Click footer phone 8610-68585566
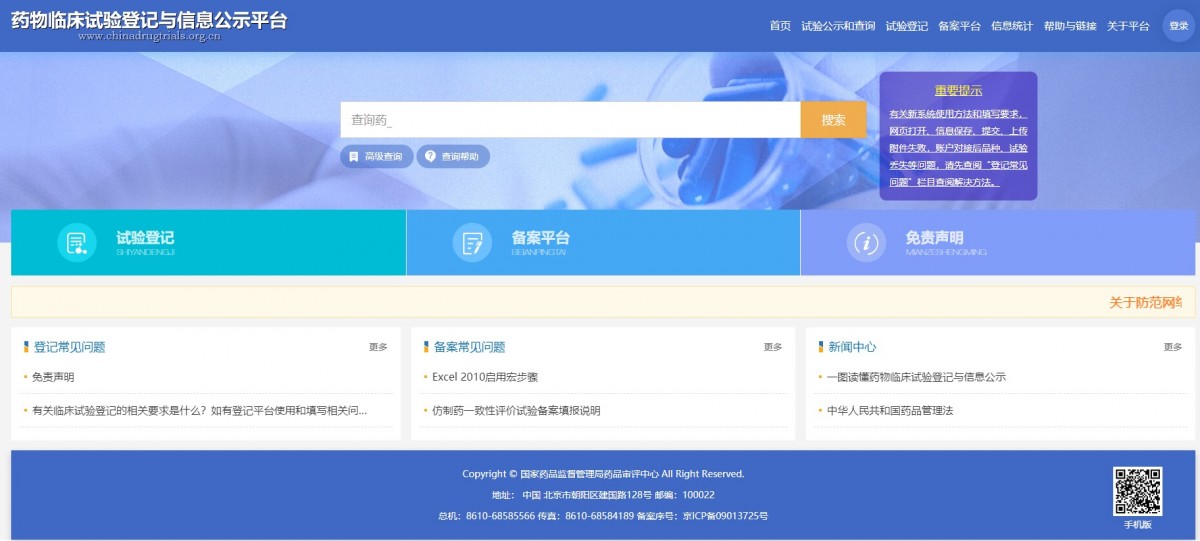Image resolution: width=1200 pixels, height=541 pixels. pos(498,516)
